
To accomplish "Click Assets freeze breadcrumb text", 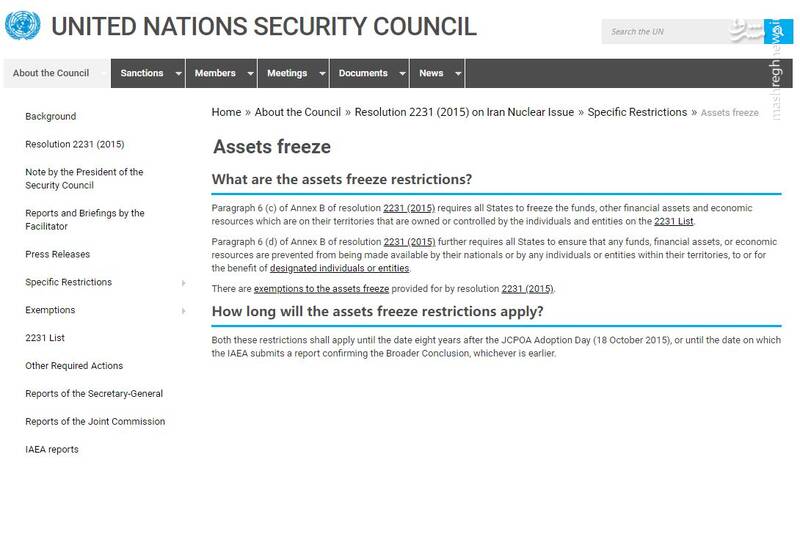I will click(730, 113).
